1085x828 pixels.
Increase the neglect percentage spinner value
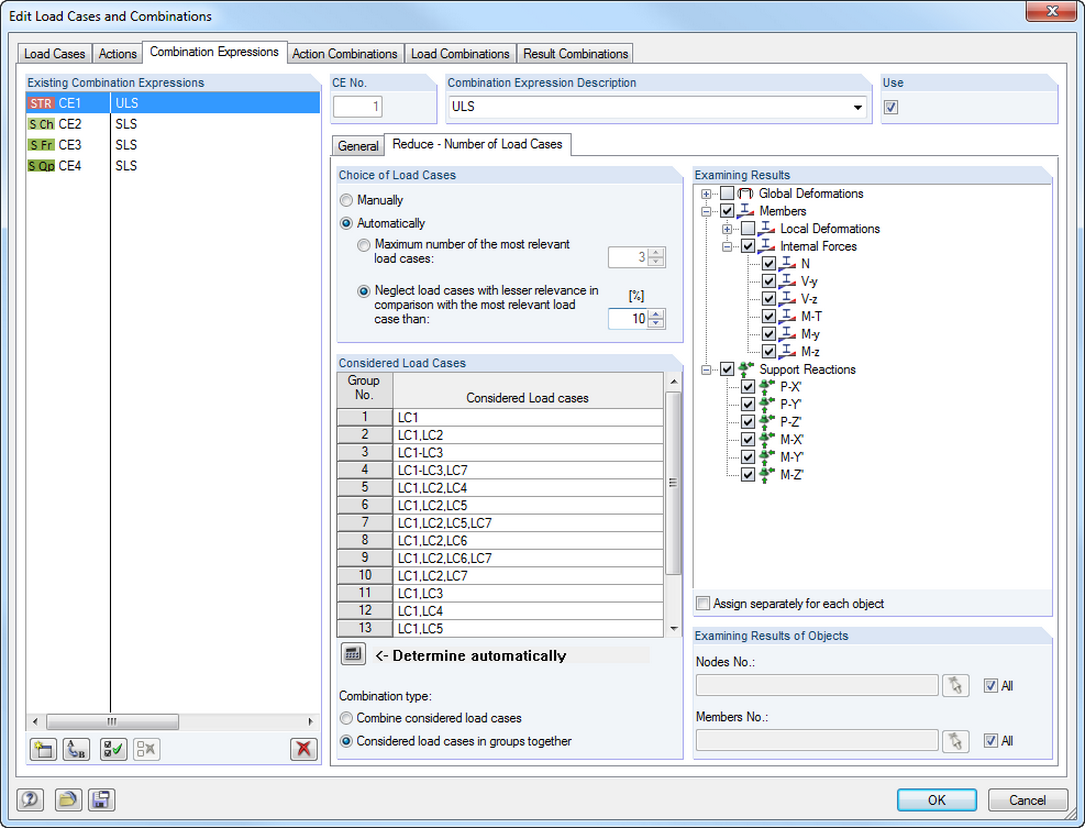[656, 314]
